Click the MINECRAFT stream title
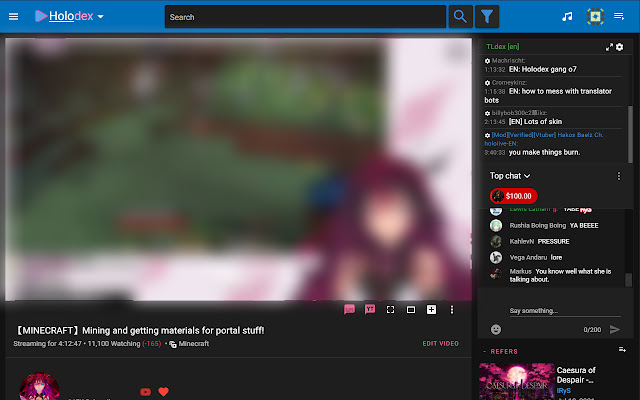The height and width of the screenshot is (400, 640). tap(139, 330)
